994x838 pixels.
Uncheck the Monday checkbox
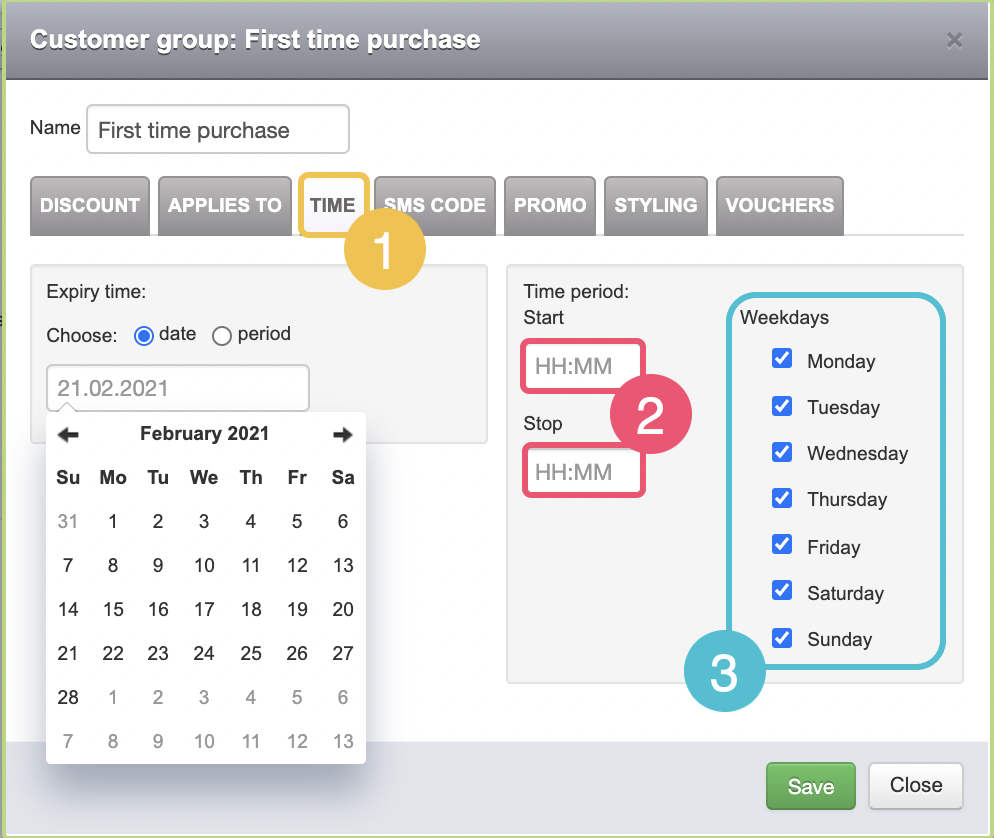tap(782, 359)
